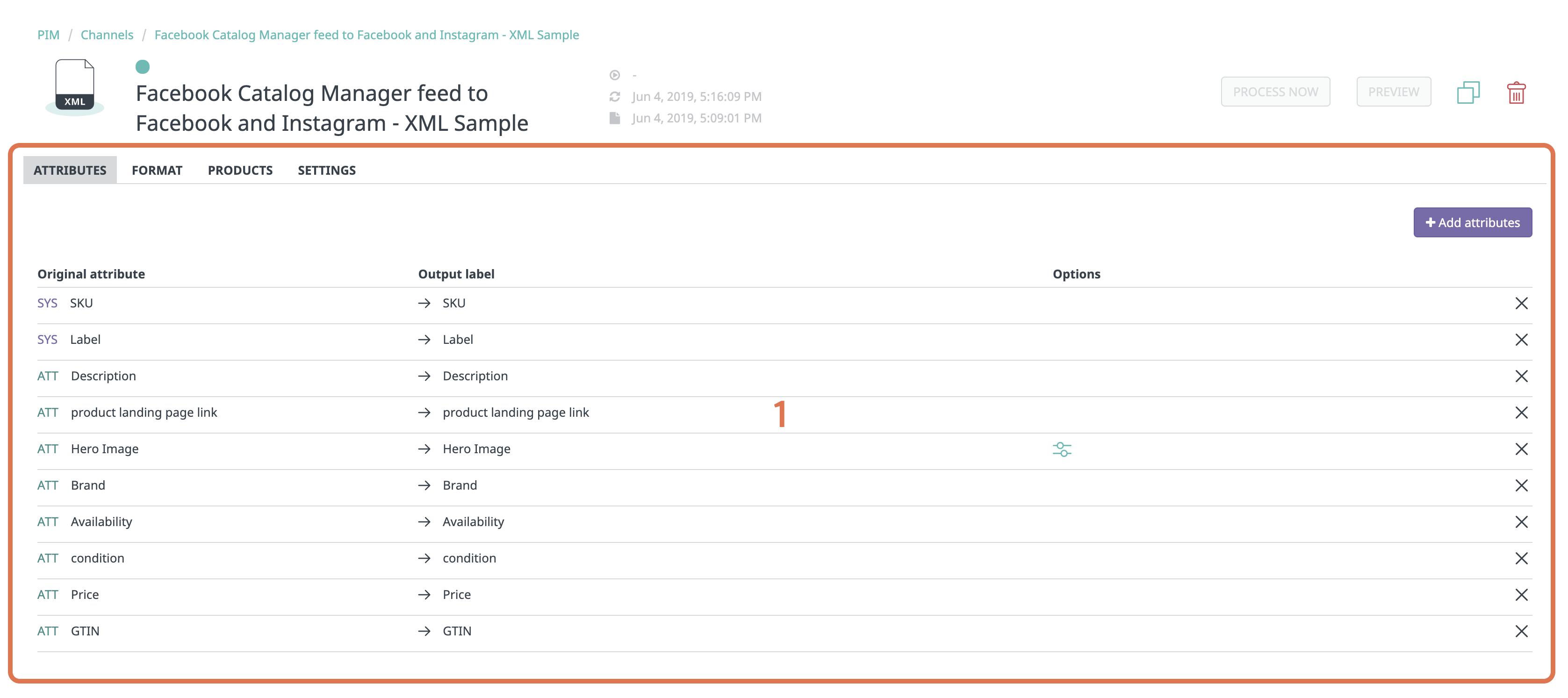The width and height of the screenshot is (1568, 698).
Task: Click the Add attributes button
Action: point(1473,222)
